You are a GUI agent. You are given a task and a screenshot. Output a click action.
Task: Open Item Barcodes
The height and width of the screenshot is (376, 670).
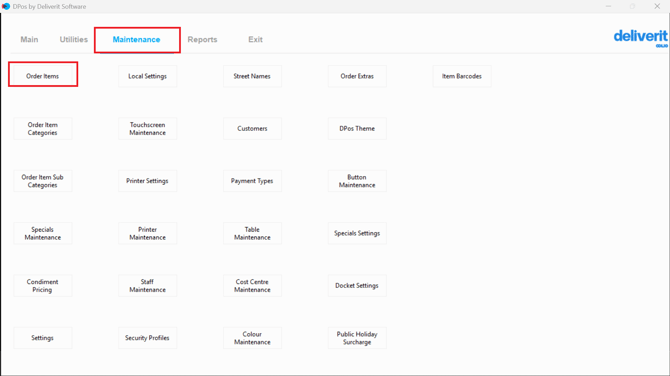[x=461, y=76]
